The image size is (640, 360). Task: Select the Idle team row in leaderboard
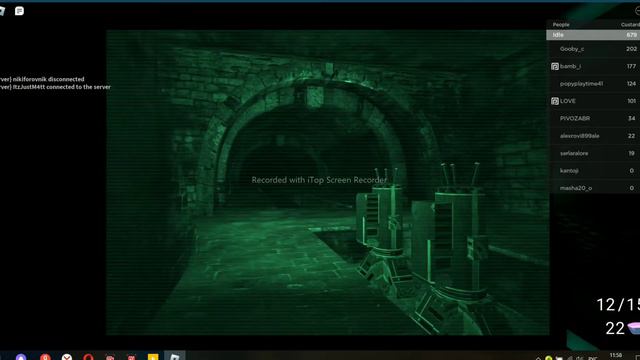pyautogui.click(x=593, y=35)
